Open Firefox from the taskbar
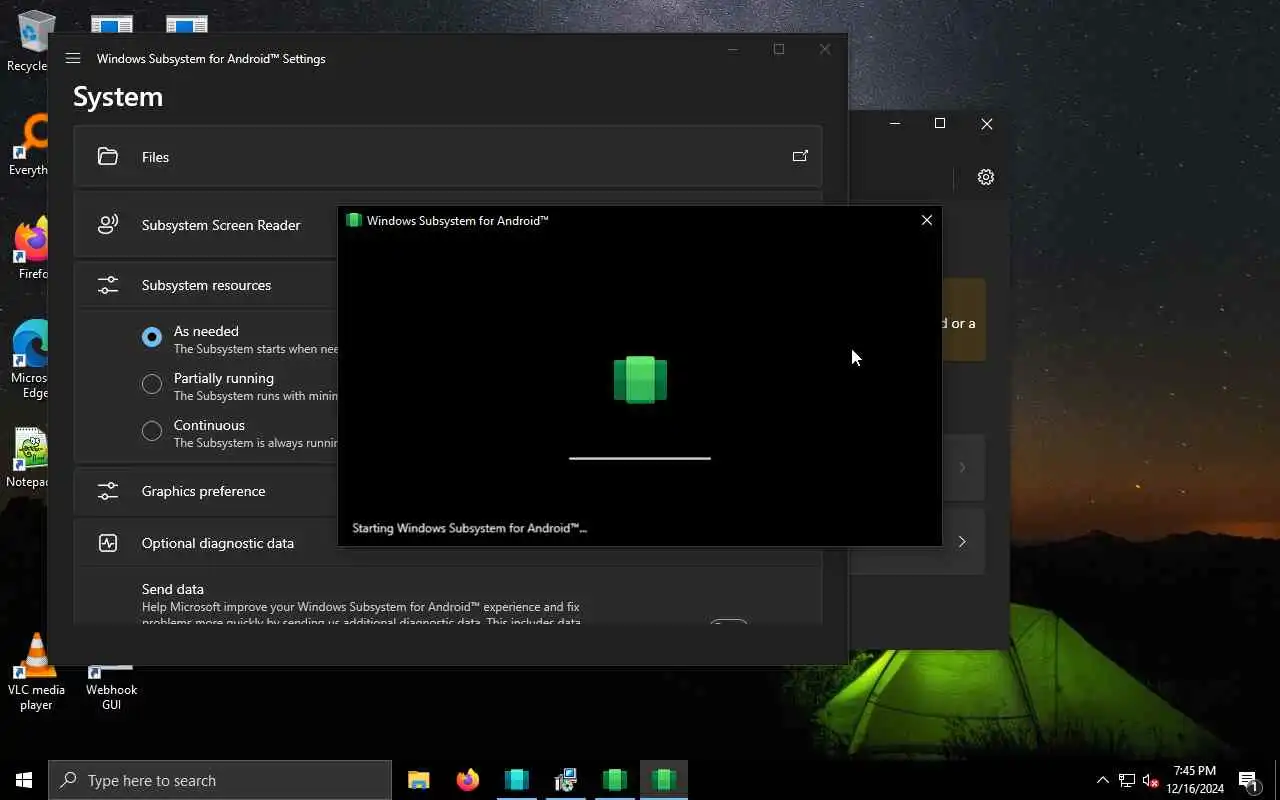 pyautogui.click(x=468, y=780)
